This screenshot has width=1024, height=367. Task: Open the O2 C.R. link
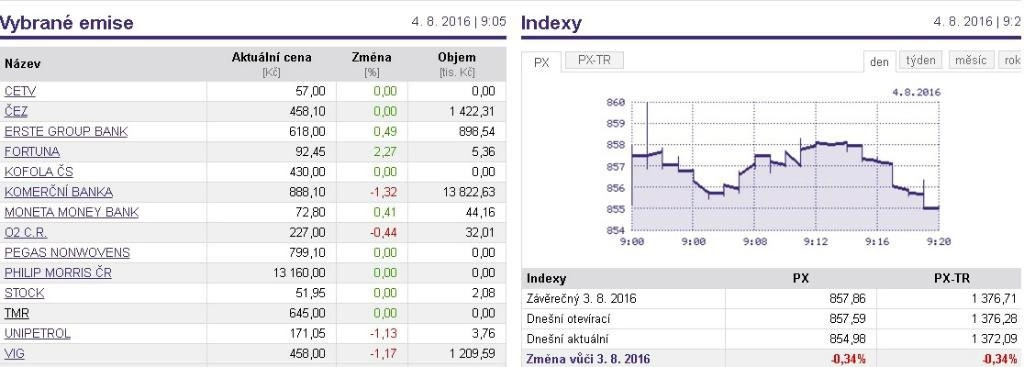(x=25, y=232)
